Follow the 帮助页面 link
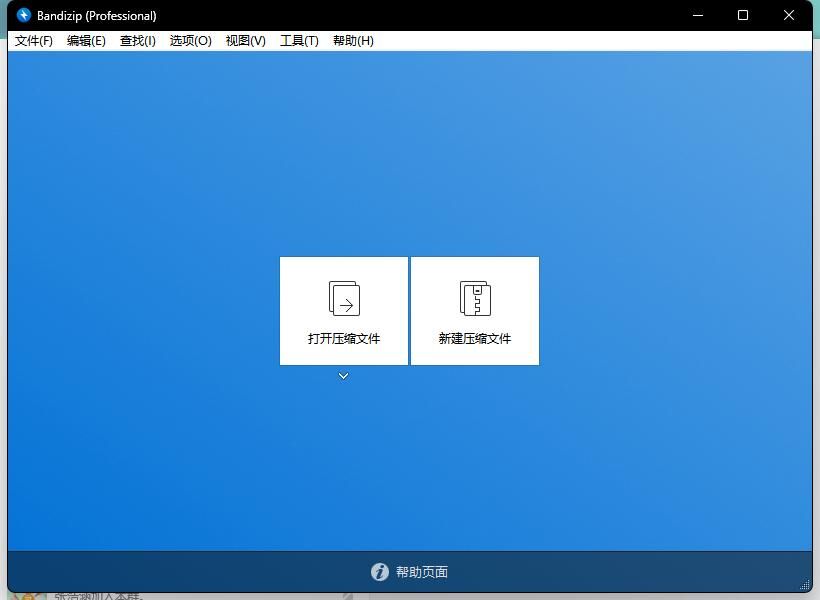Screen dimensions: 820x600 [x=422, y=572]
